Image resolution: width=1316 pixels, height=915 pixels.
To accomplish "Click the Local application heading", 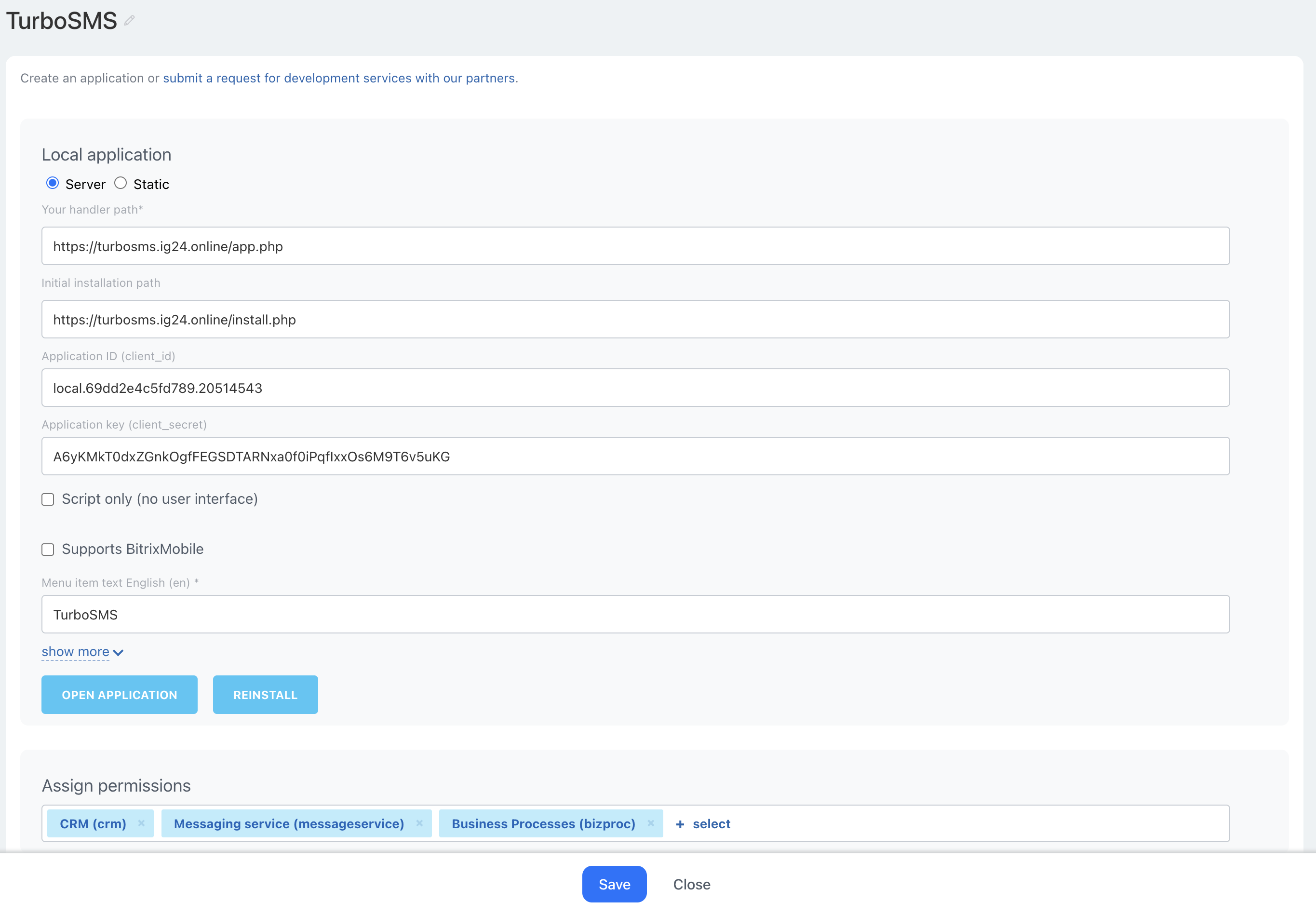I will (107, 155).
